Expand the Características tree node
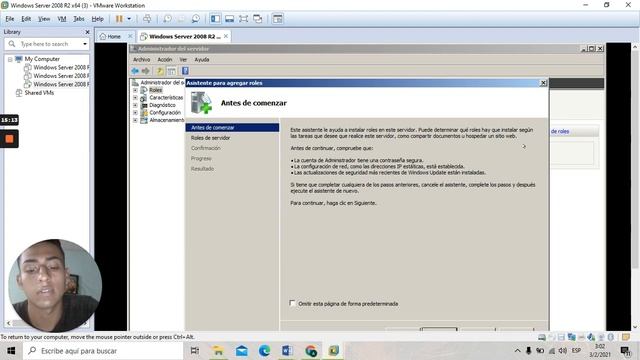This screenshot has height=360, width=640. click(x=136, y=98)
